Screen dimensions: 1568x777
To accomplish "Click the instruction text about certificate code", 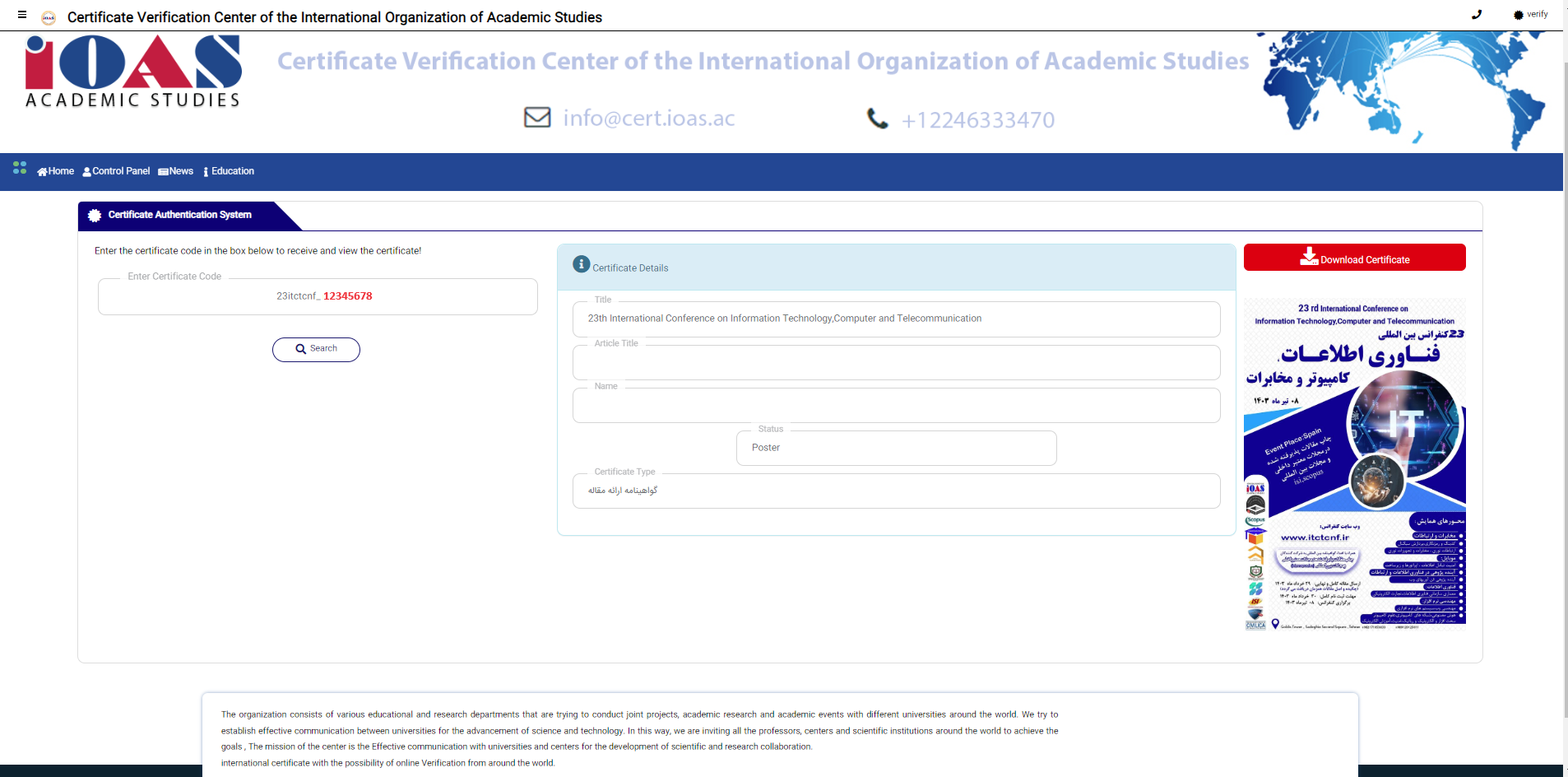I will coord(257,251).
